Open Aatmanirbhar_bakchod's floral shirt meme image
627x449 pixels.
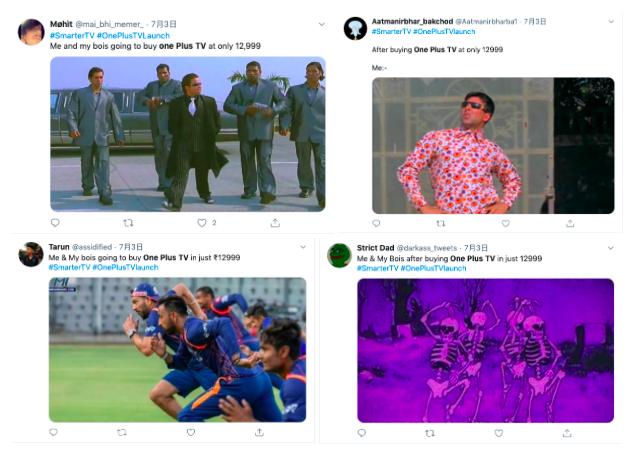click(x=493, y=146)
